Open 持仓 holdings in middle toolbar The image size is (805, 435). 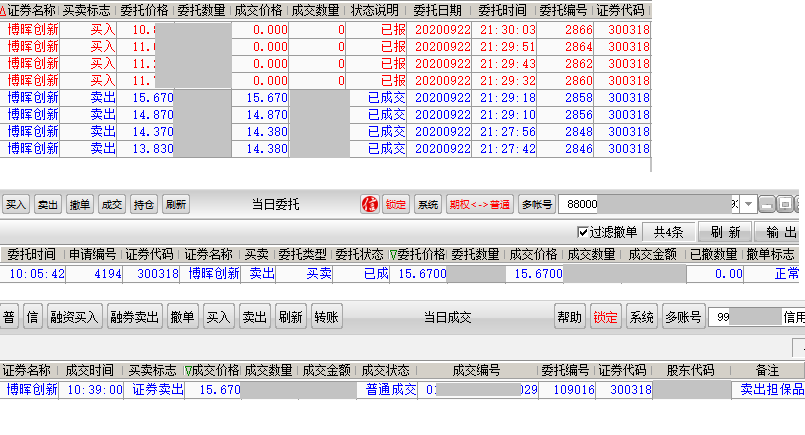tap(144, 204)
